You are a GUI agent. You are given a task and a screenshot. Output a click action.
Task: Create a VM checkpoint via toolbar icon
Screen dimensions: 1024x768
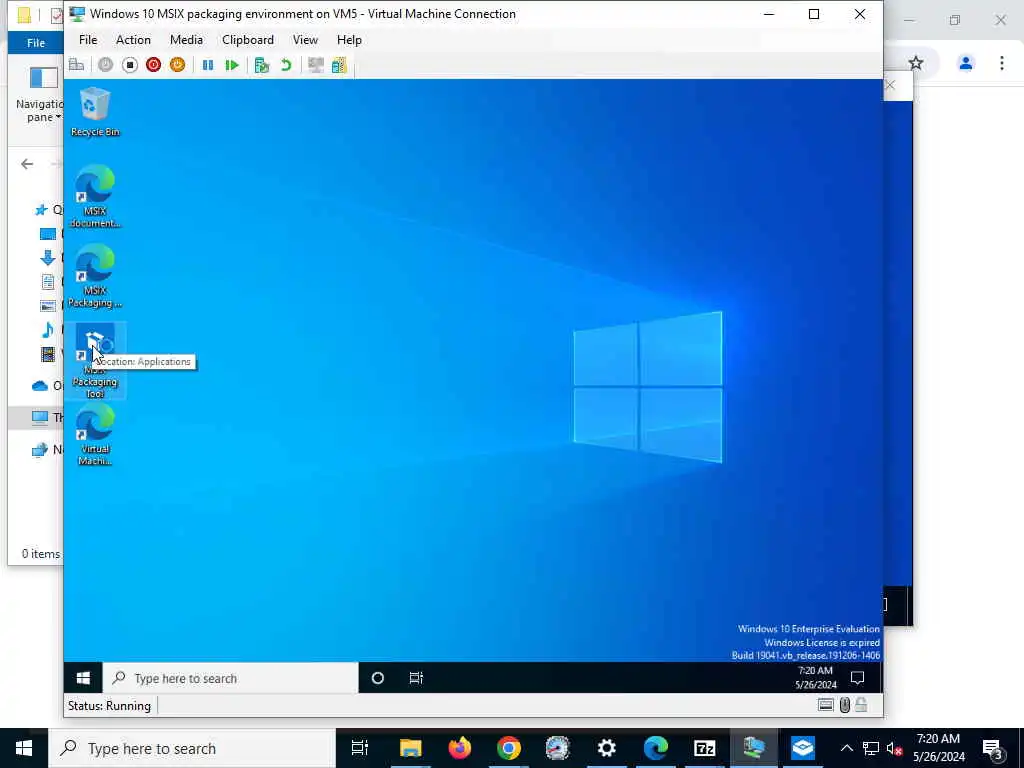[x=262, y=65]
